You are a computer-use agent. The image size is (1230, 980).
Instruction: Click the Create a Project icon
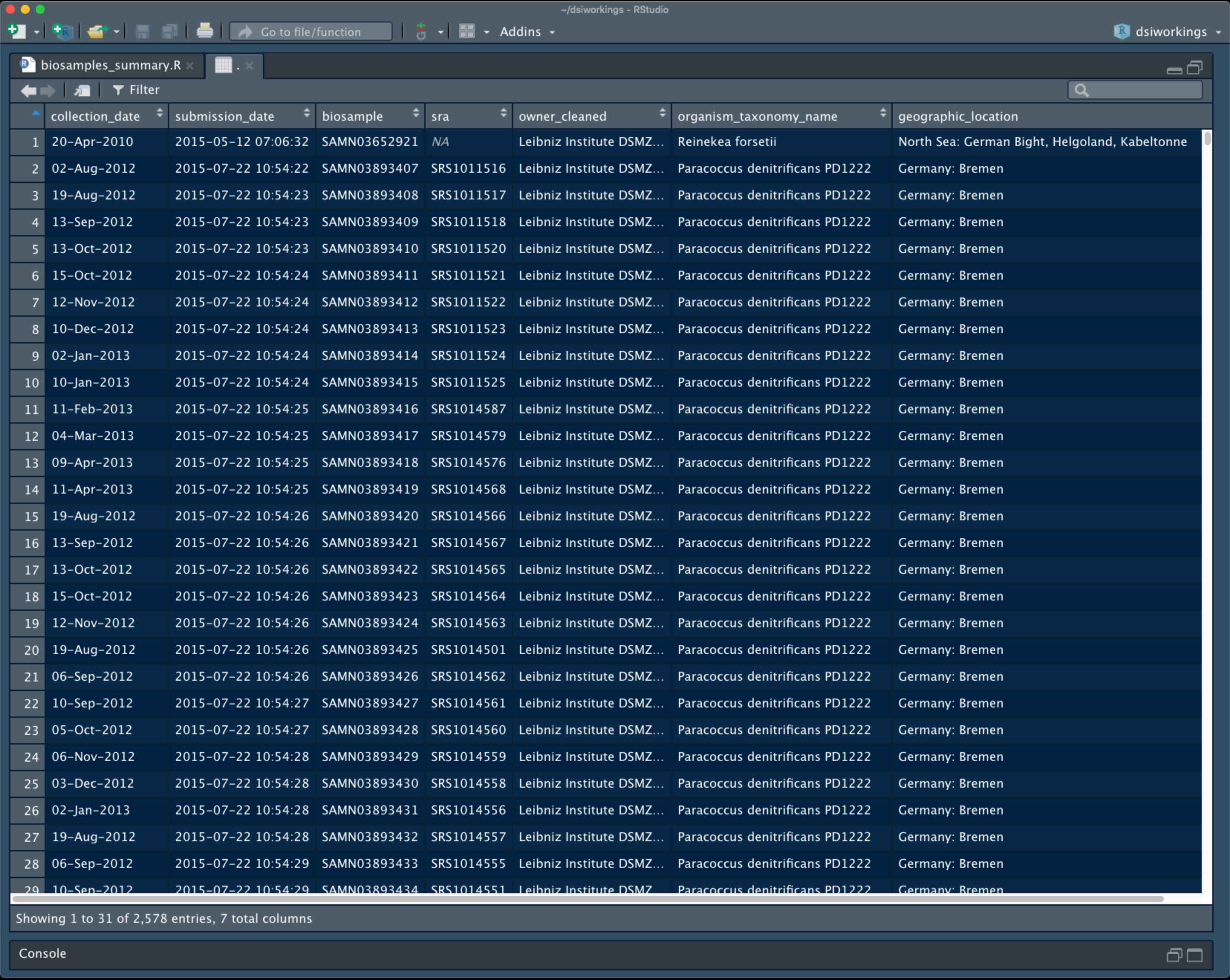pyautogui.click(x=62, y=31)
